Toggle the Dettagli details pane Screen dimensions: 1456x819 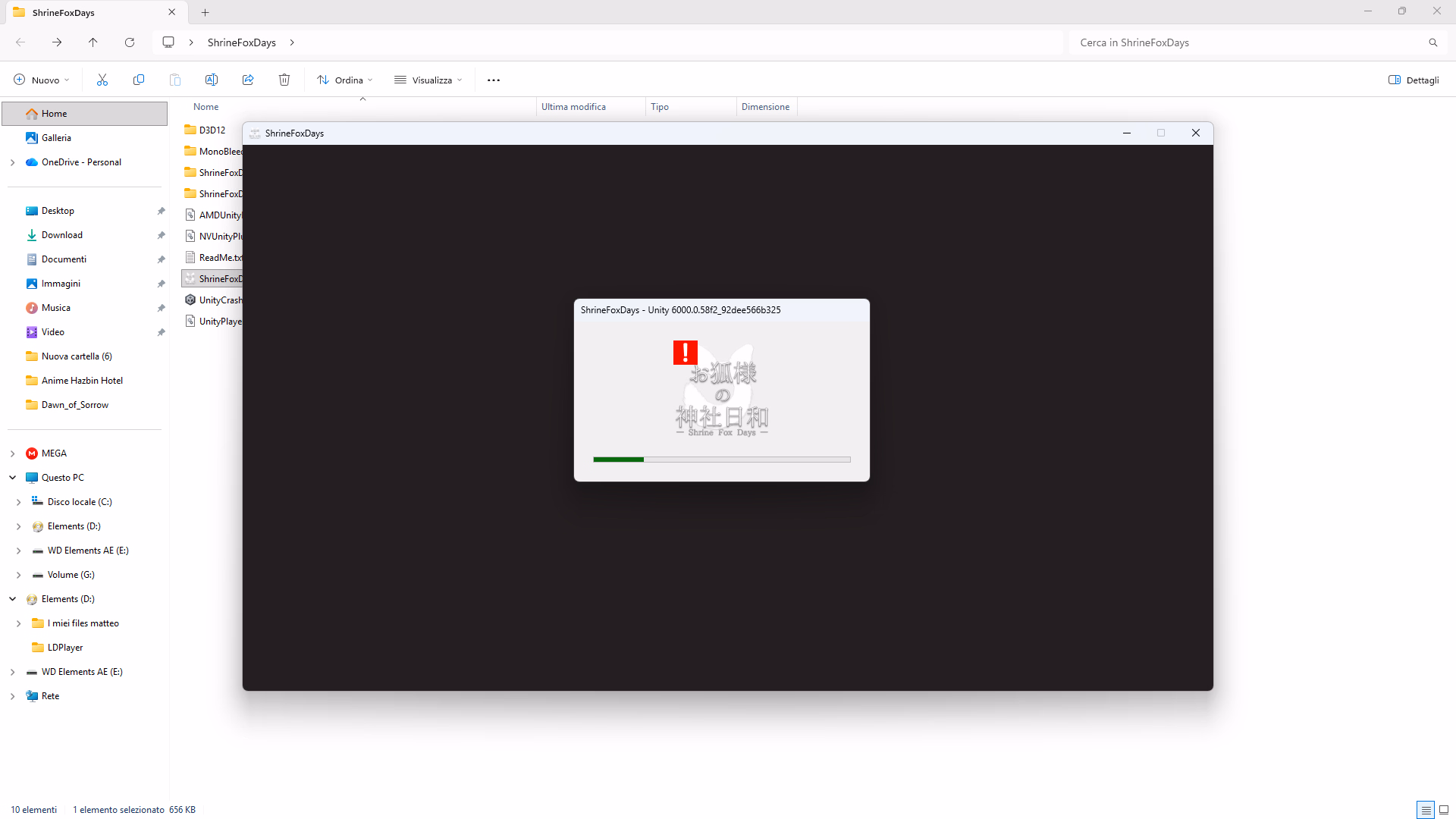pyautogui.click(x=1414, y=80)
